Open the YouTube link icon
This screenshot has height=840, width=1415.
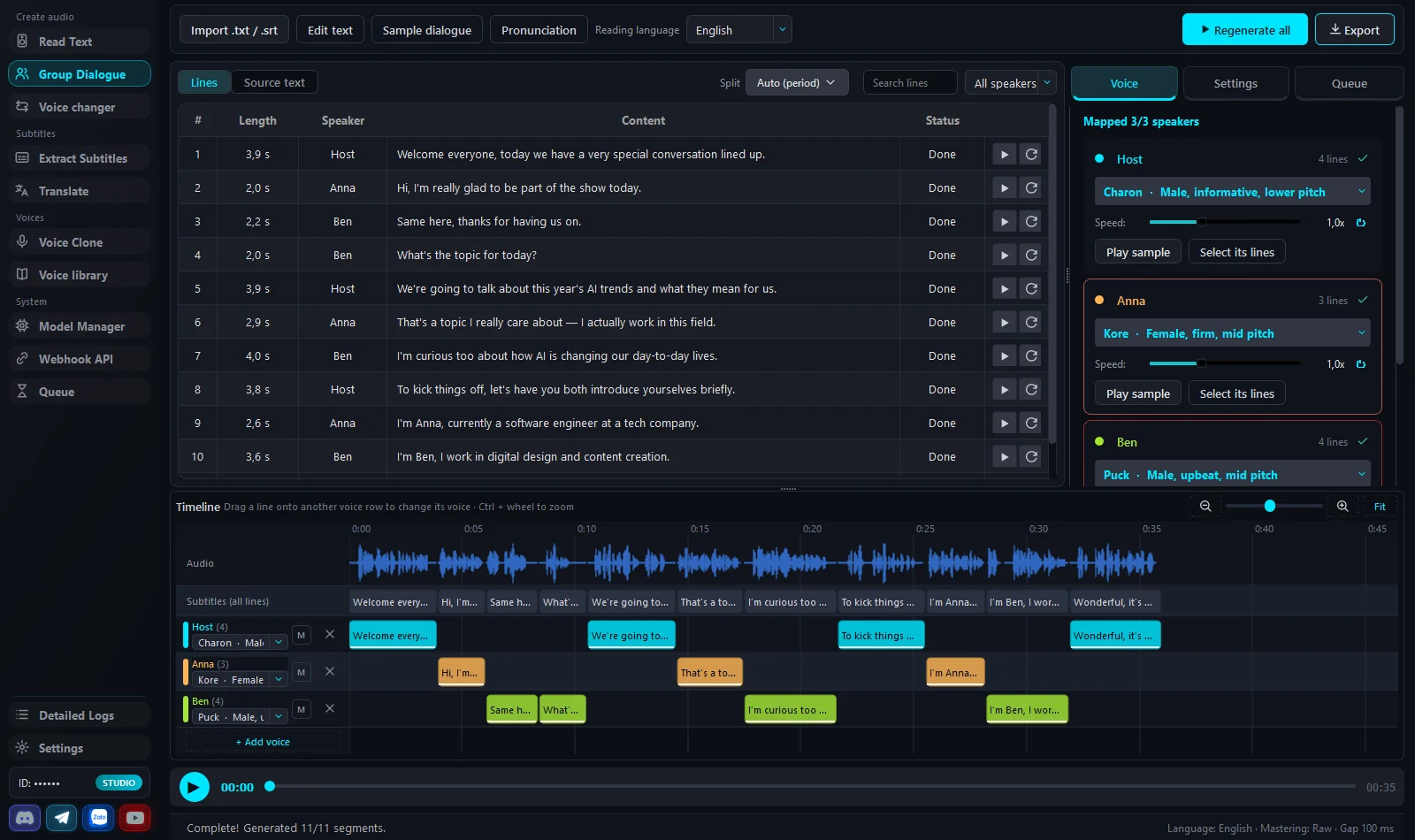point(135,818)
